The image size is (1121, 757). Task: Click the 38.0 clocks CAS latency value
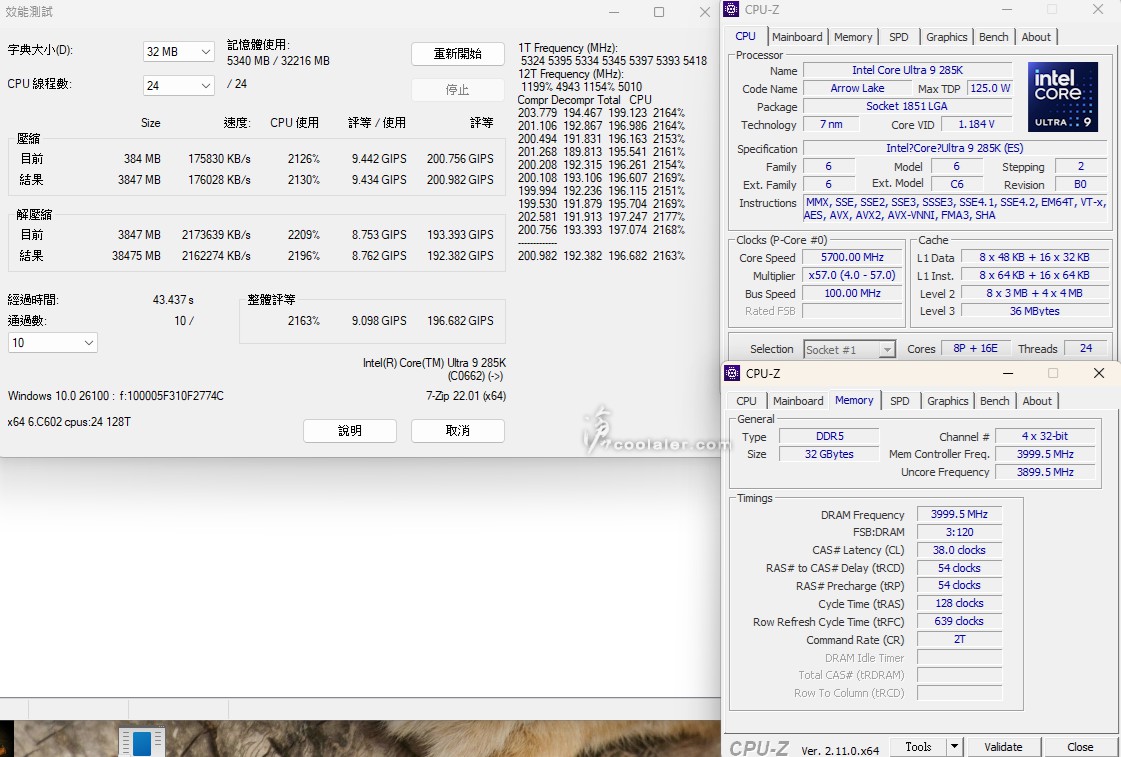[959, 550]
